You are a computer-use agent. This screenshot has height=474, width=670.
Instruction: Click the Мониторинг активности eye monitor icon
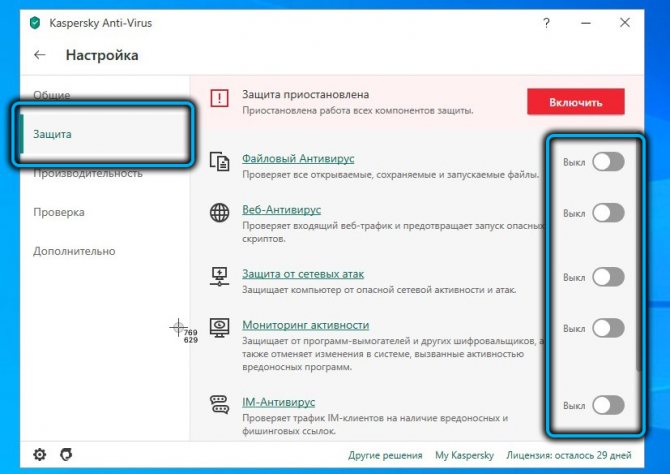tap(220, 327)
